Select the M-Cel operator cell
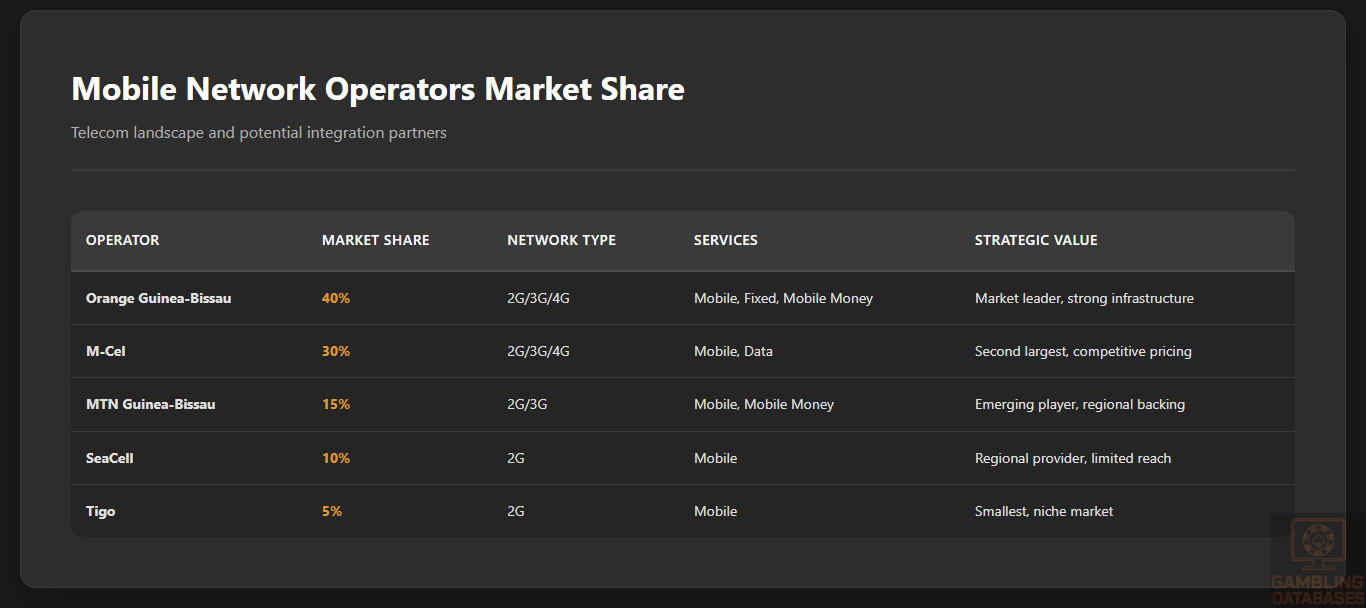1366x608 pixels. pos(106,351)
